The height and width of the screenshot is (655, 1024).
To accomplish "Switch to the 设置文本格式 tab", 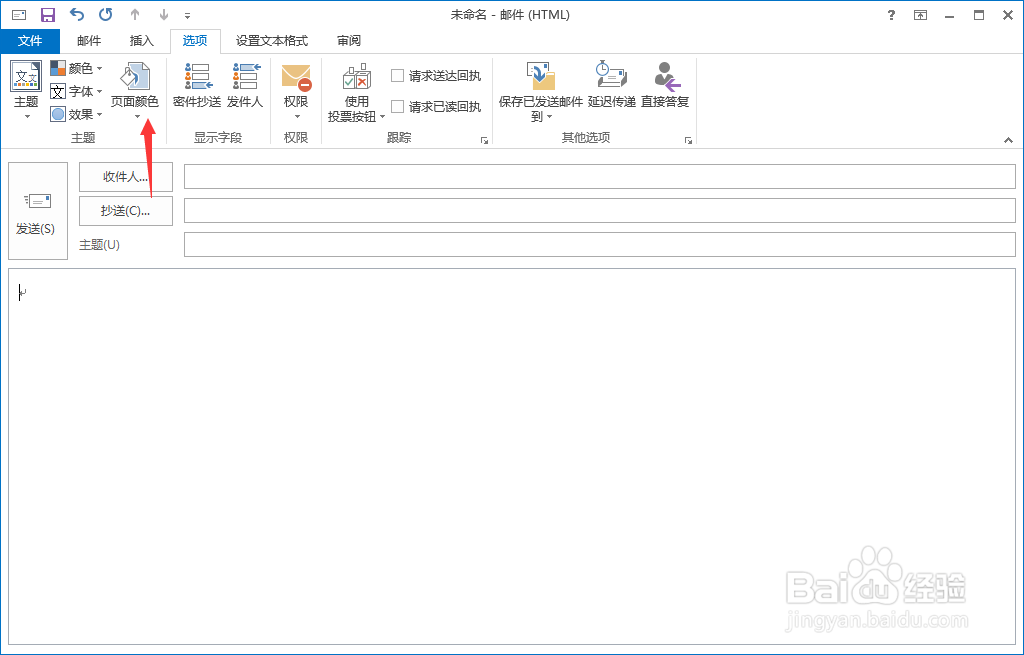I will [272, 41].
